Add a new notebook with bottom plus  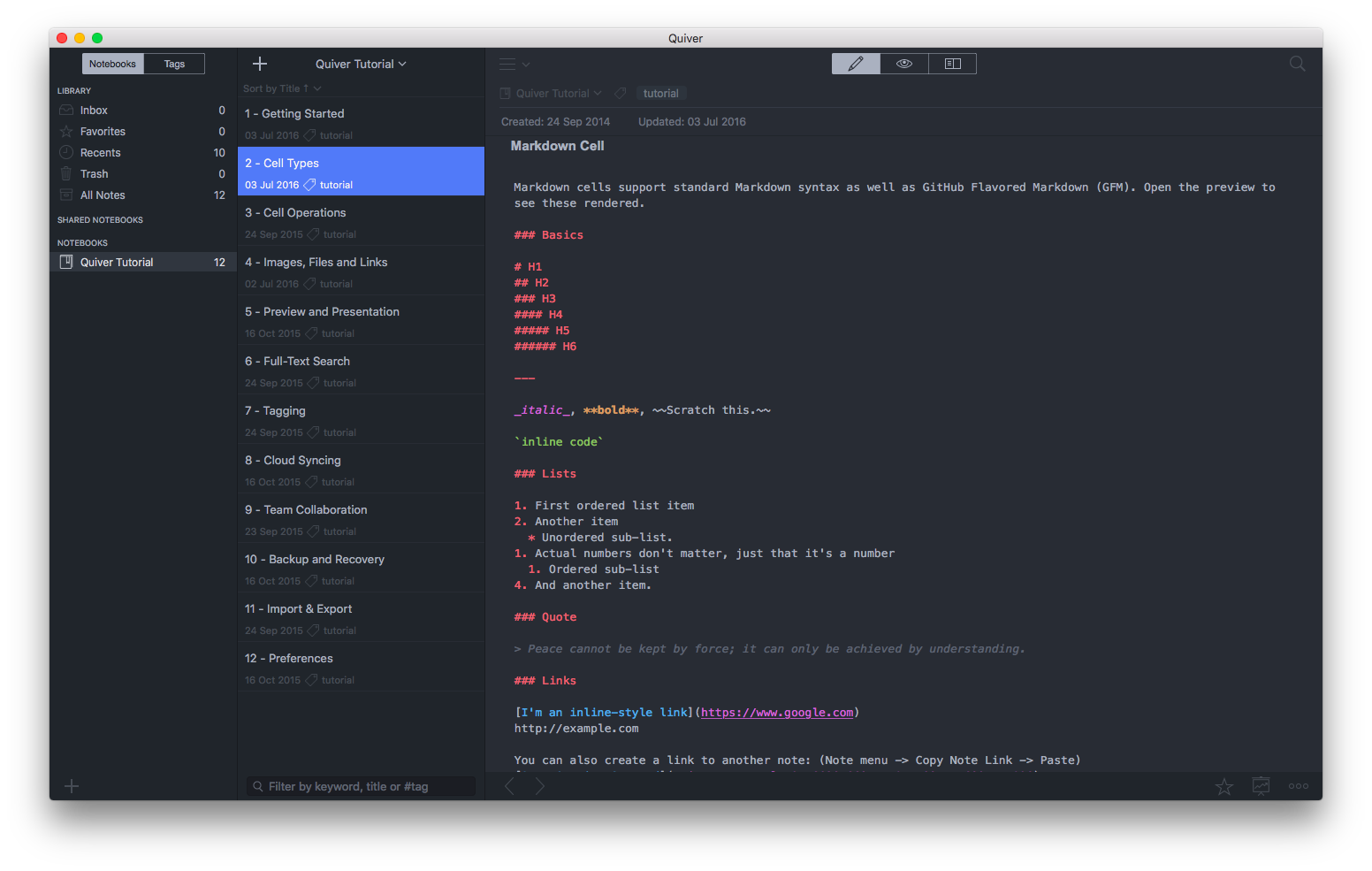point(72,786)
